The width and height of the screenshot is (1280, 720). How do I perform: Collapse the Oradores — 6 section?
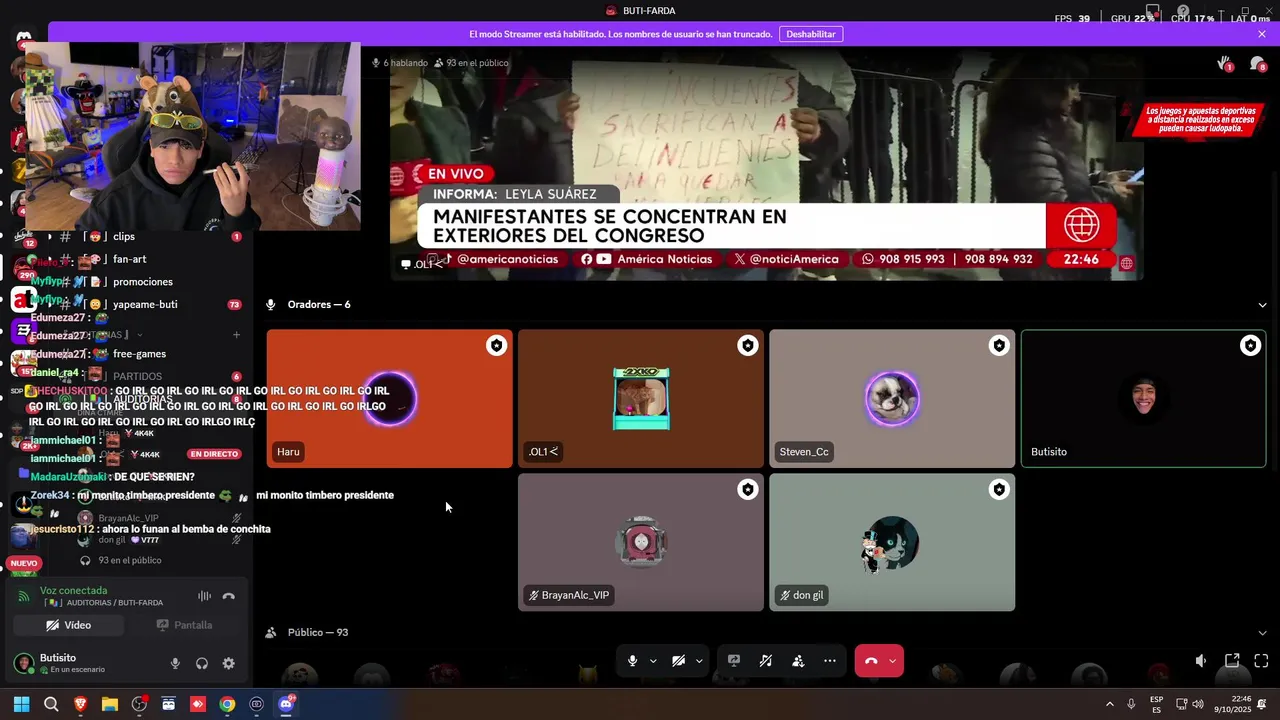(1262, 305)
